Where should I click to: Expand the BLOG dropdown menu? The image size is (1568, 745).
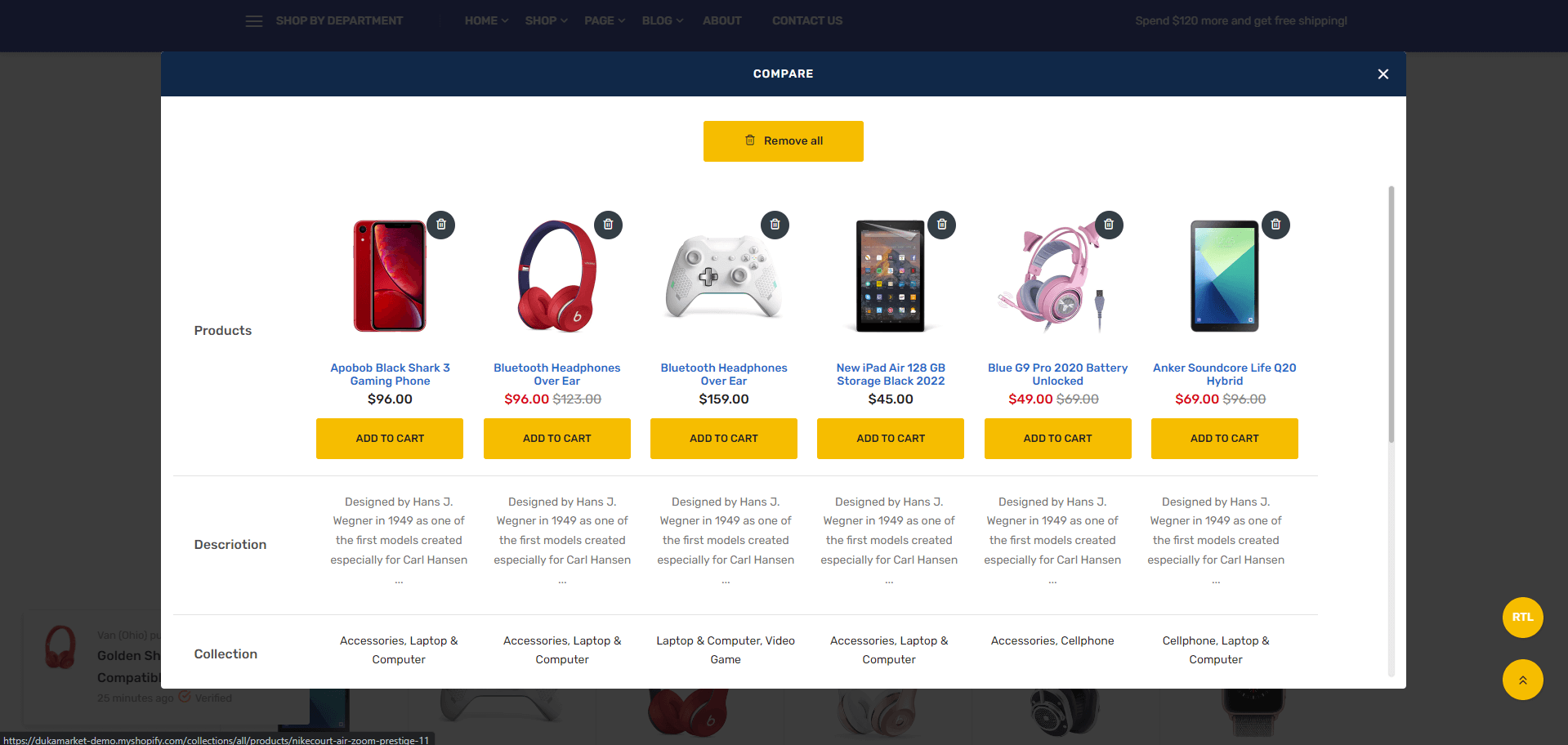click(x=663, y=20)
